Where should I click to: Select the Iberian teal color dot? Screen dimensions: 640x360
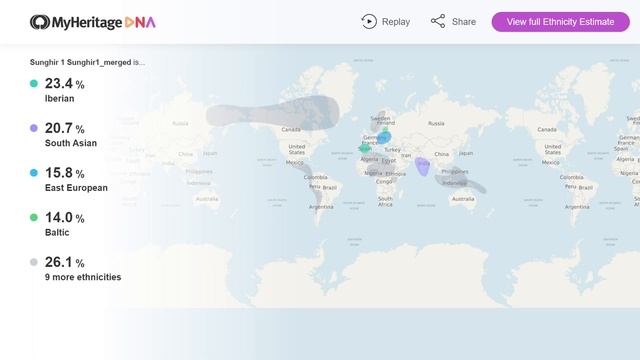click(34, 83)
